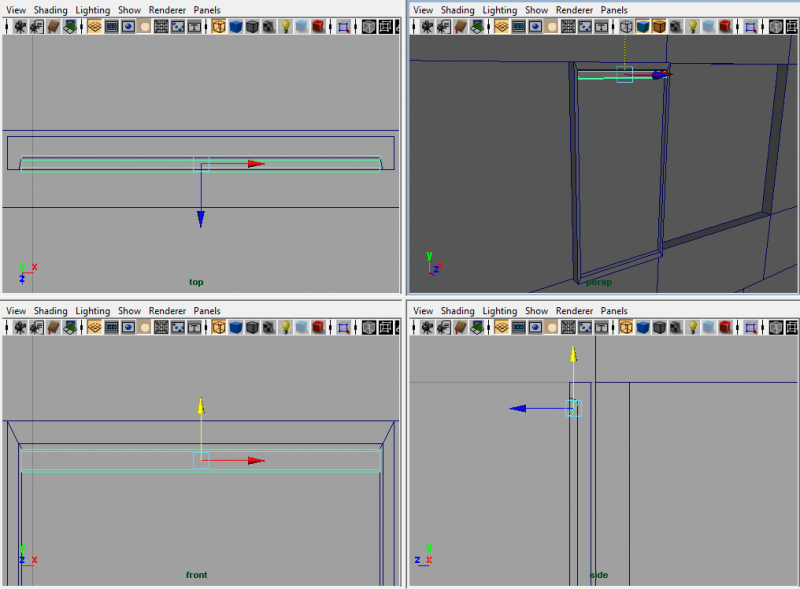
Task: Toggle isolate select in front view toolbar
Action: 344,328
